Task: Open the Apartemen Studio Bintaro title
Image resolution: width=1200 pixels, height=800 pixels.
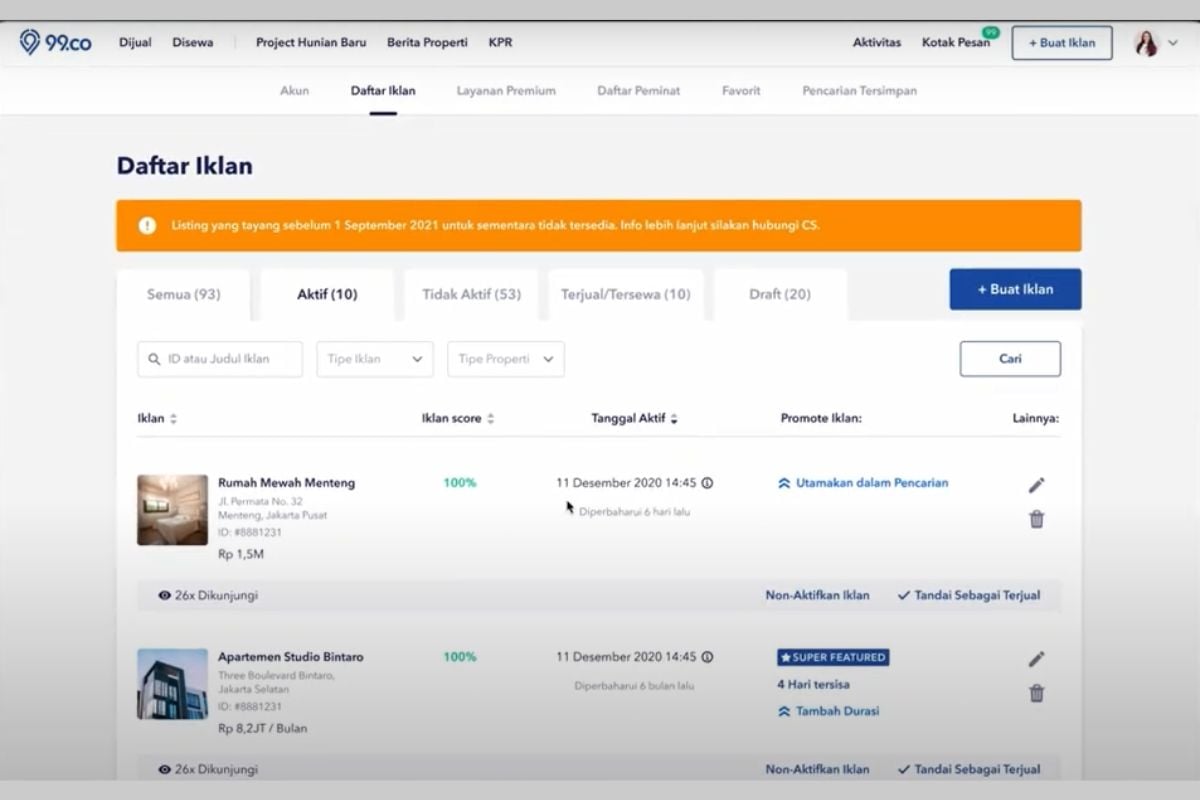Action: pyautogui.click(x=291, y=657)
